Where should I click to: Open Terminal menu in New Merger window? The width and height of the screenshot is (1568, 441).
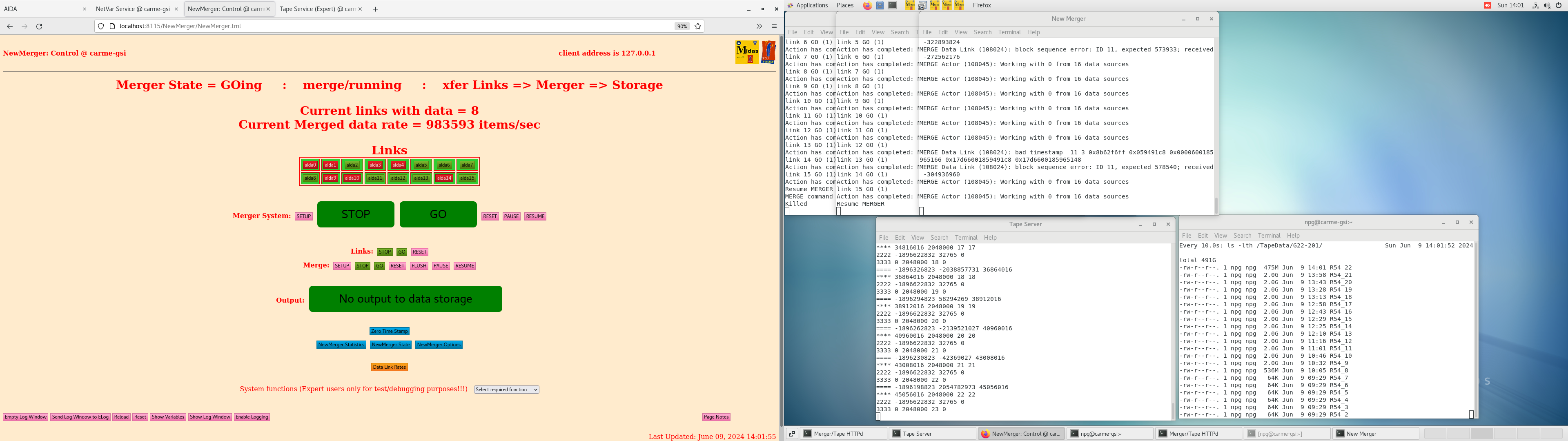(1009, 32)
